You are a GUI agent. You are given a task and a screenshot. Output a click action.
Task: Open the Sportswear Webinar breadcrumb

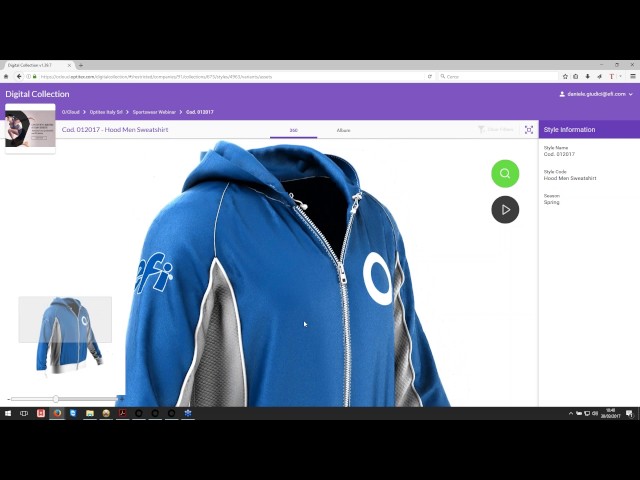[154, 112]
